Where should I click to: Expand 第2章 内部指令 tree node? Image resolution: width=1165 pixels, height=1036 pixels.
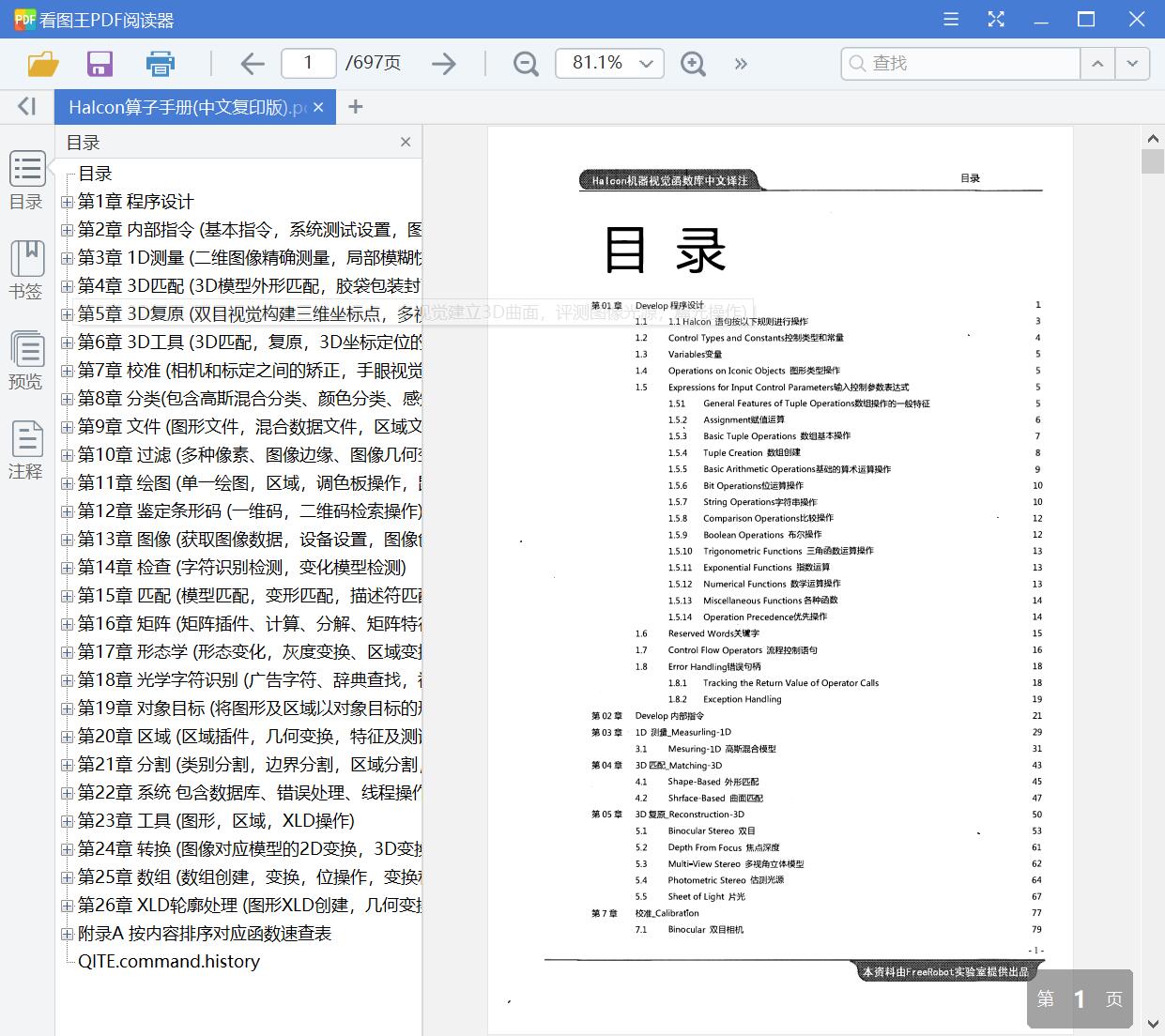tap(67, 230)
